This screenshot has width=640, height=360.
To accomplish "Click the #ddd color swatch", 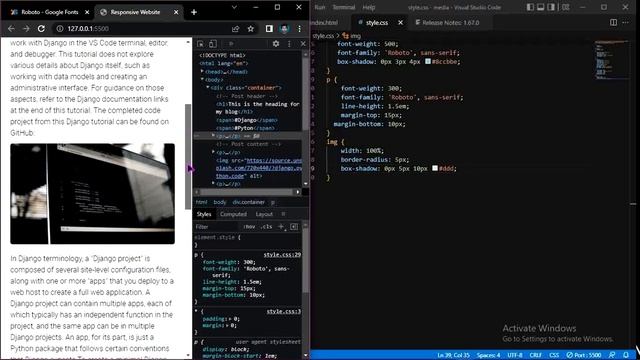I will (x=435, y=168).
